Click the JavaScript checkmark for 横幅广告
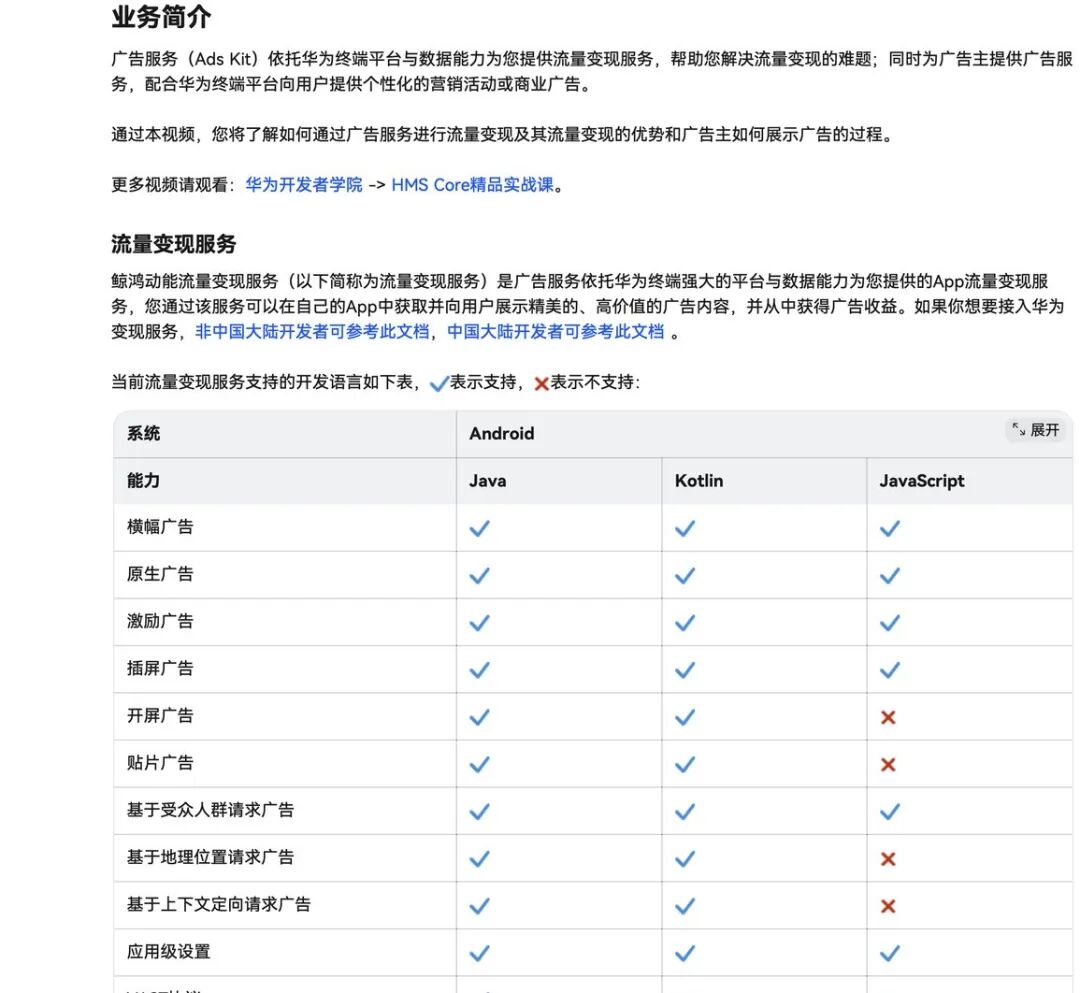 coord(890,528)
